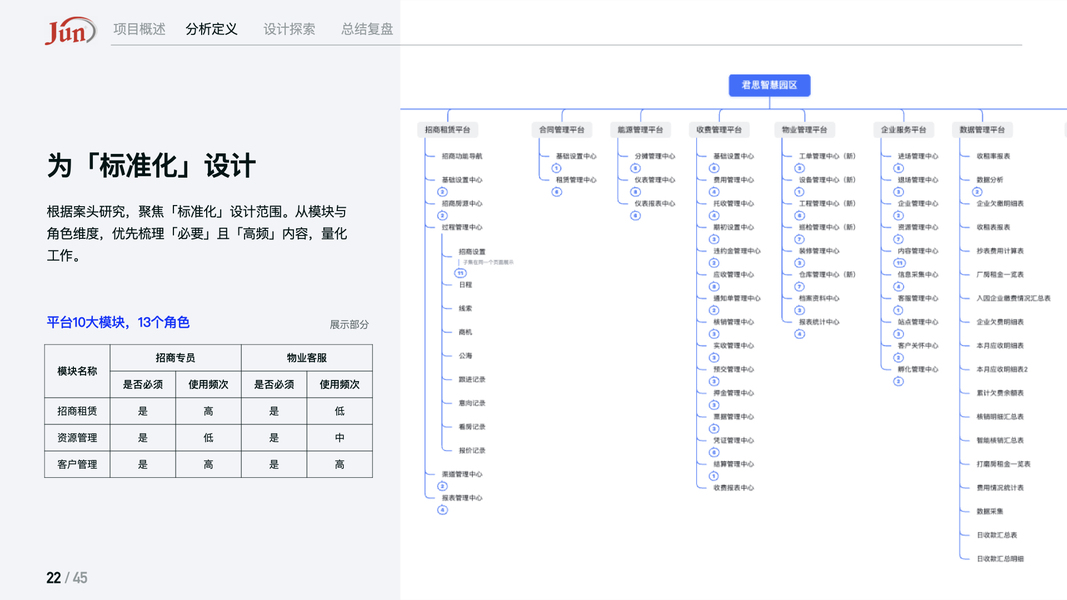
Task: Expand the 11 badge under 内容管理中心
Action: point(900,263)
